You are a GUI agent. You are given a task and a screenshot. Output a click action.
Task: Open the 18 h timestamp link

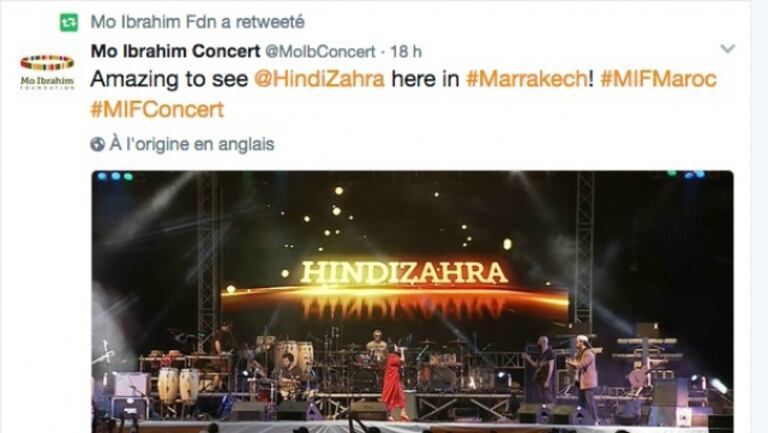tap(406, 51)
